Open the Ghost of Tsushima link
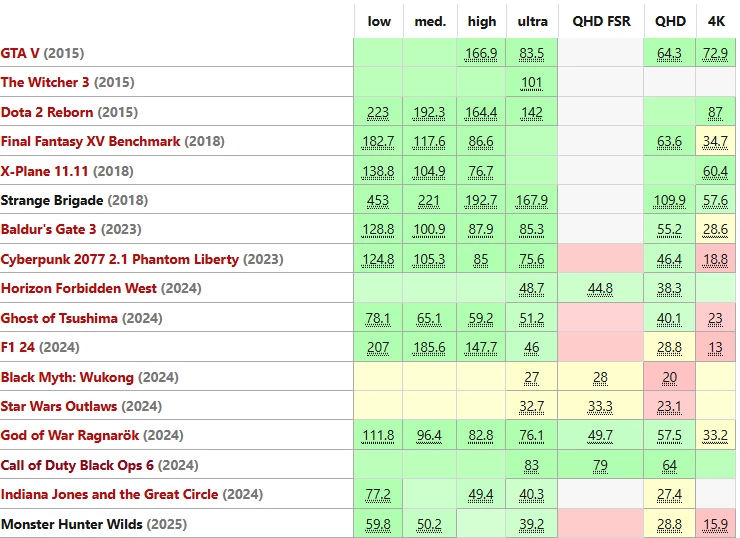Image resolution: width=740 pixels, height=538 pixels. (59, 318)
